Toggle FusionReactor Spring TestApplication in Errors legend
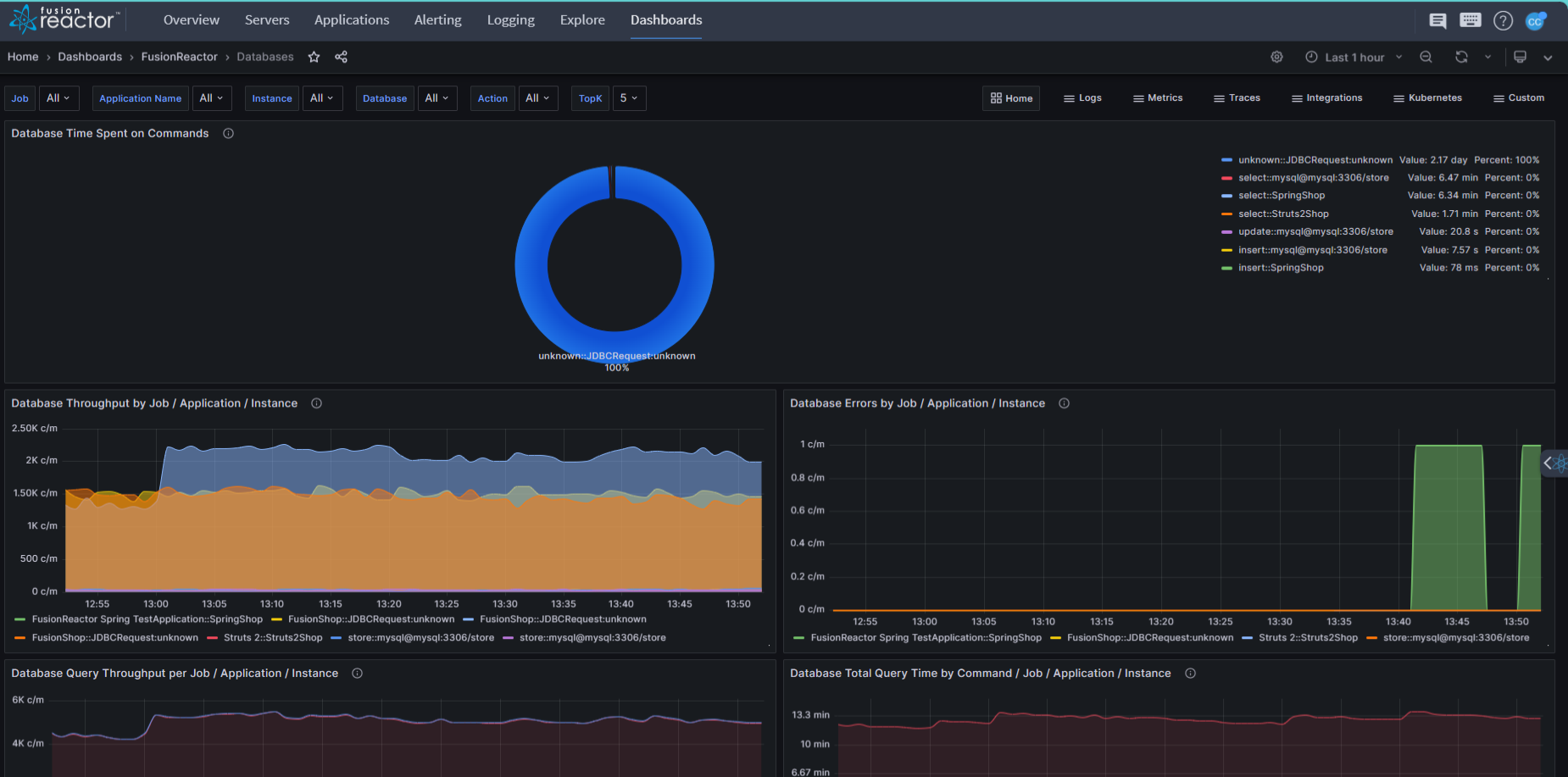Viewport: 1568px width, 777px height. tap(926, 638)
